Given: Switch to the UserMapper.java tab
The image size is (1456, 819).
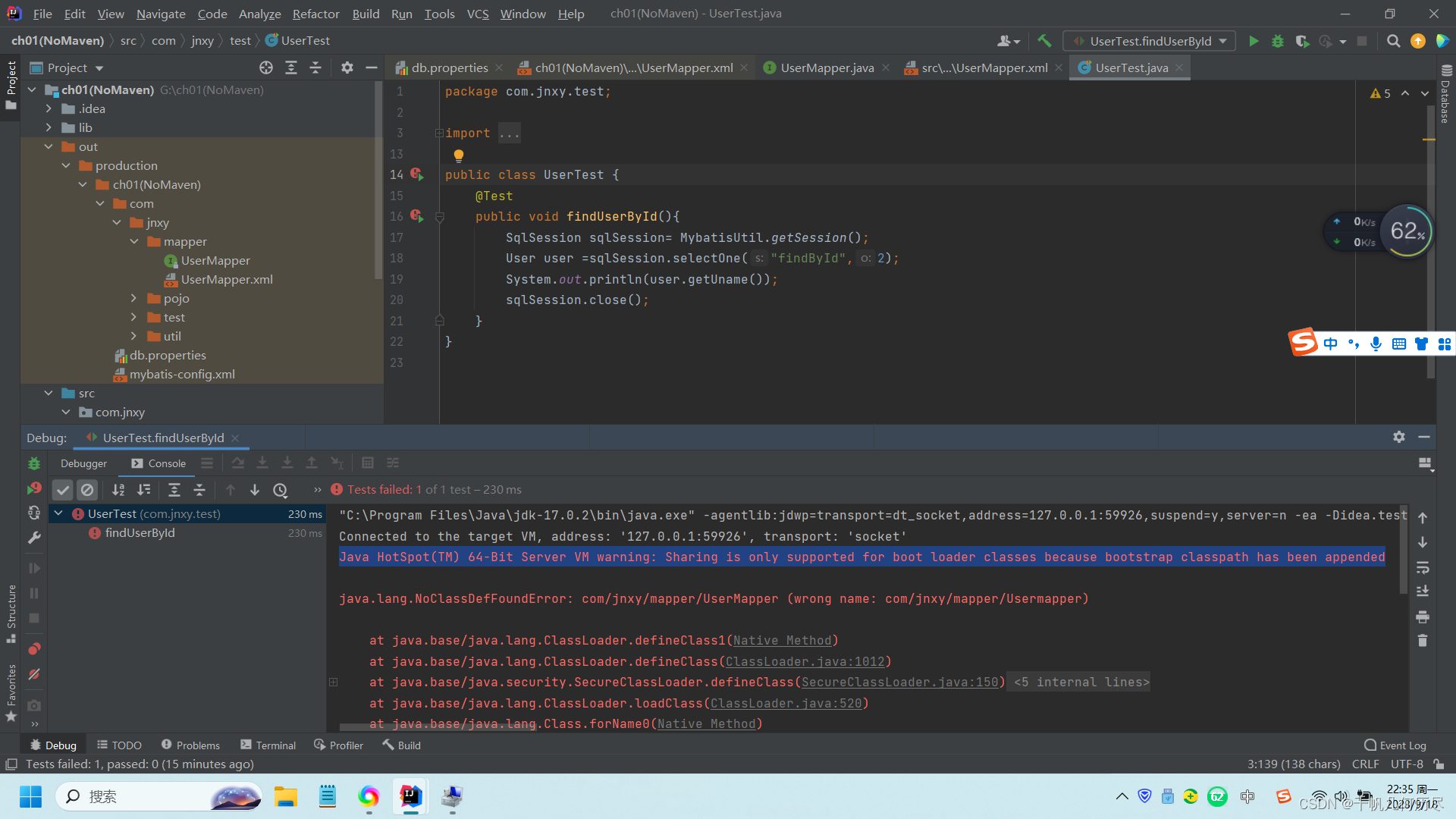Looking at the screenshot, I should 826,67.
